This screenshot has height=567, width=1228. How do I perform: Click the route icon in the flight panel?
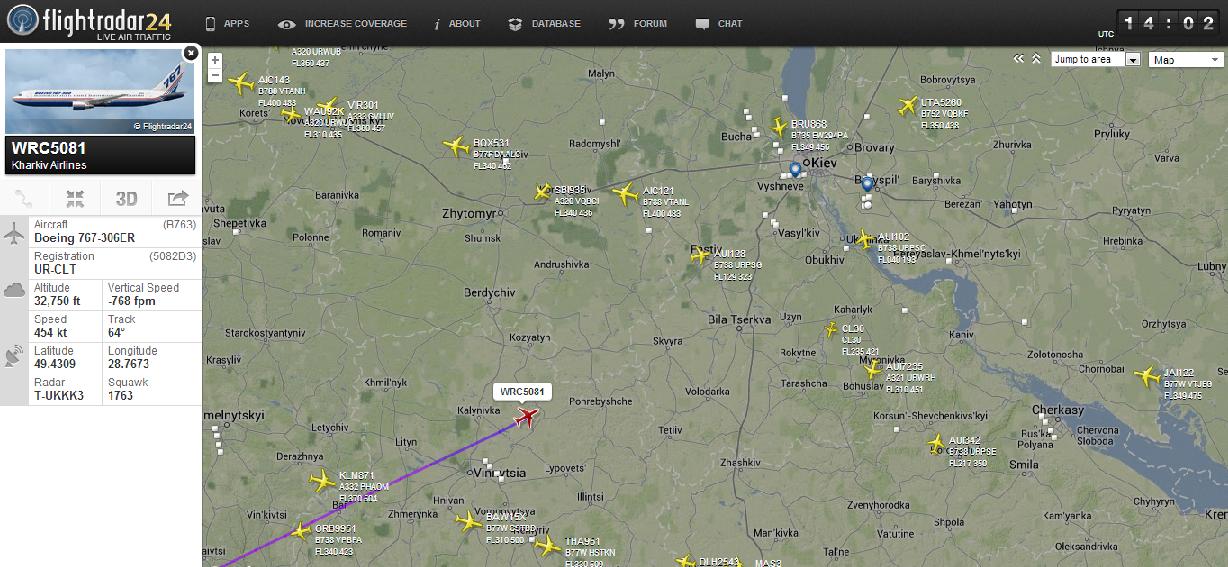click(25, 198)
